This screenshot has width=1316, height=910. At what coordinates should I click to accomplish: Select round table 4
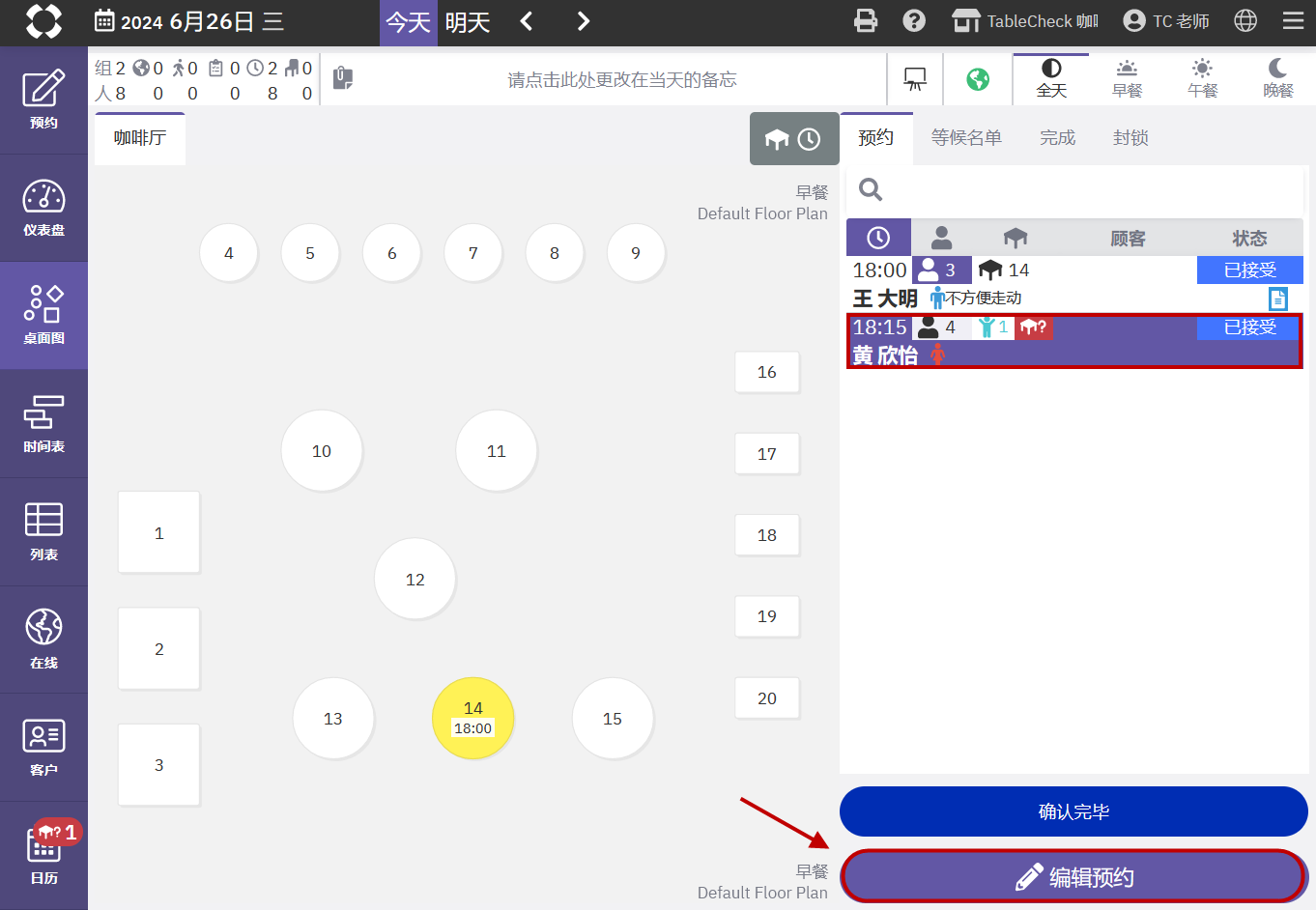(229, 253)
